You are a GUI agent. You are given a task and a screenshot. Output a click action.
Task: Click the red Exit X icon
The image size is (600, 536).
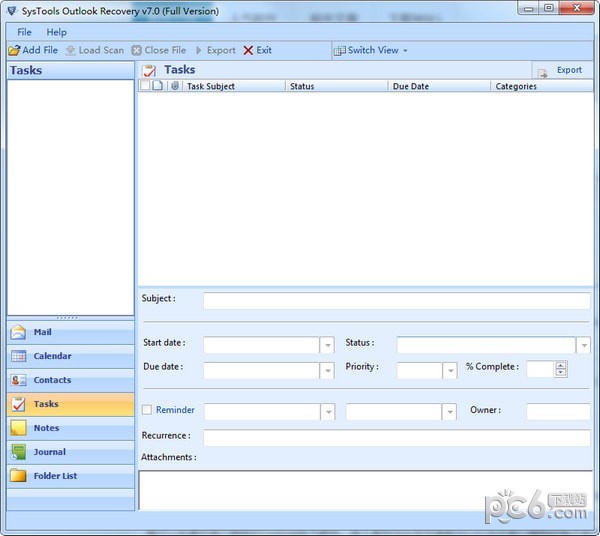coord(248,51)
